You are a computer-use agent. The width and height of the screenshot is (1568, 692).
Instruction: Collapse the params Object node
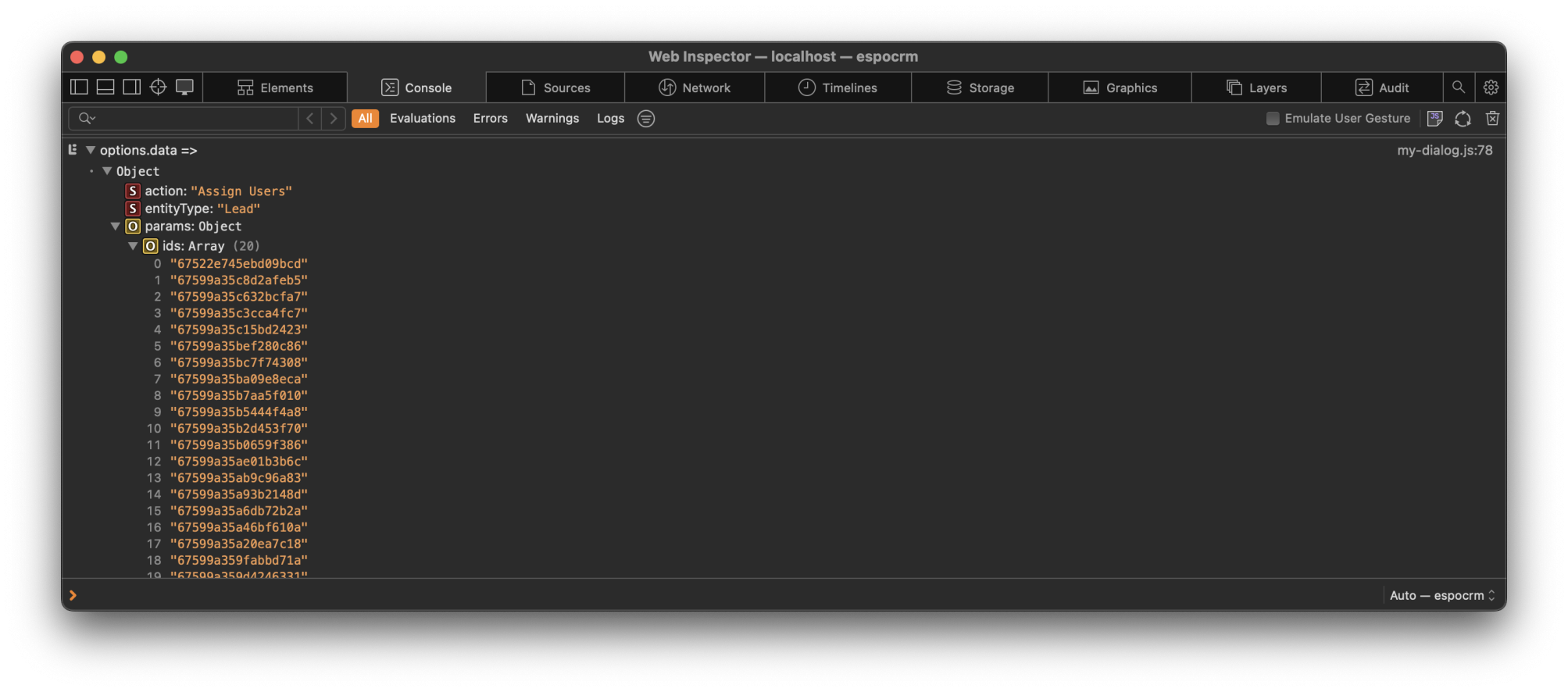coord(115,227)
